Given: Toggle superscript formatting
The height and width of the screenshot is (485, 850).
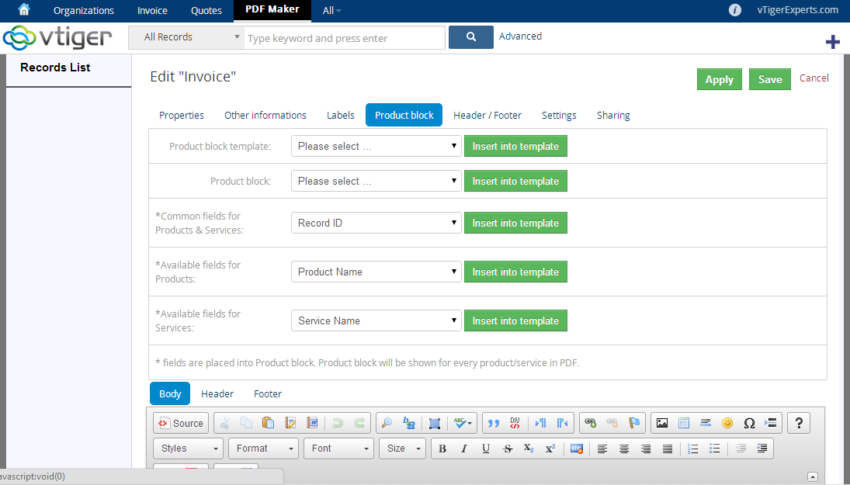Looking at the screenshot, I should click(x=550, y=449).
